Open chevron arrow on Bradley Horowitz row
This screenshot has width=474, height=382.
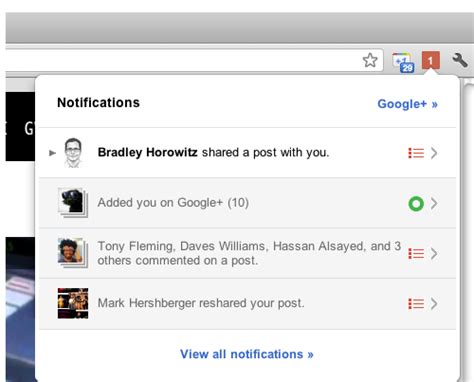coord(434,153)
